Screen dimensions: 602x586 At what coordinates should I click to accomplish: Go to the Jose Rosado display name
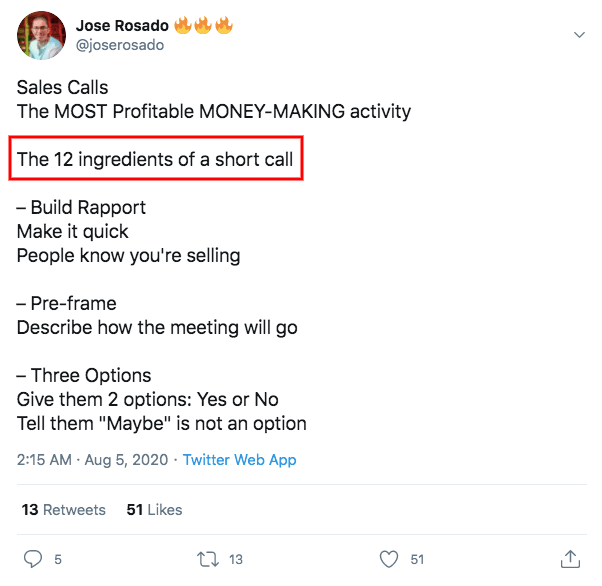tap(121, 24)
